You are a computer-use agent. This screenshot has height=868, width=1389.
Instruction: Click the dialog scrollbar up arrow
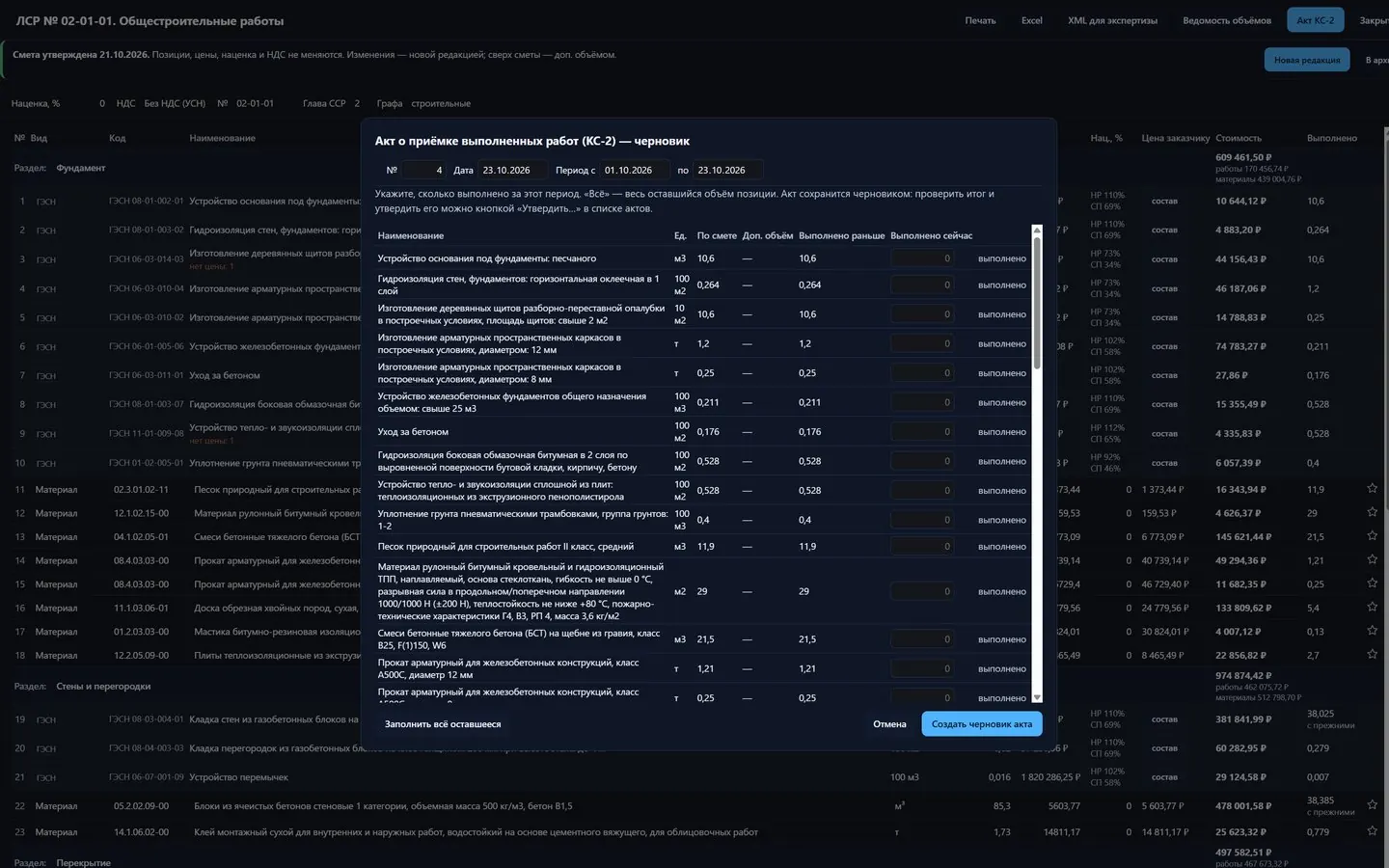[1037, 231]
